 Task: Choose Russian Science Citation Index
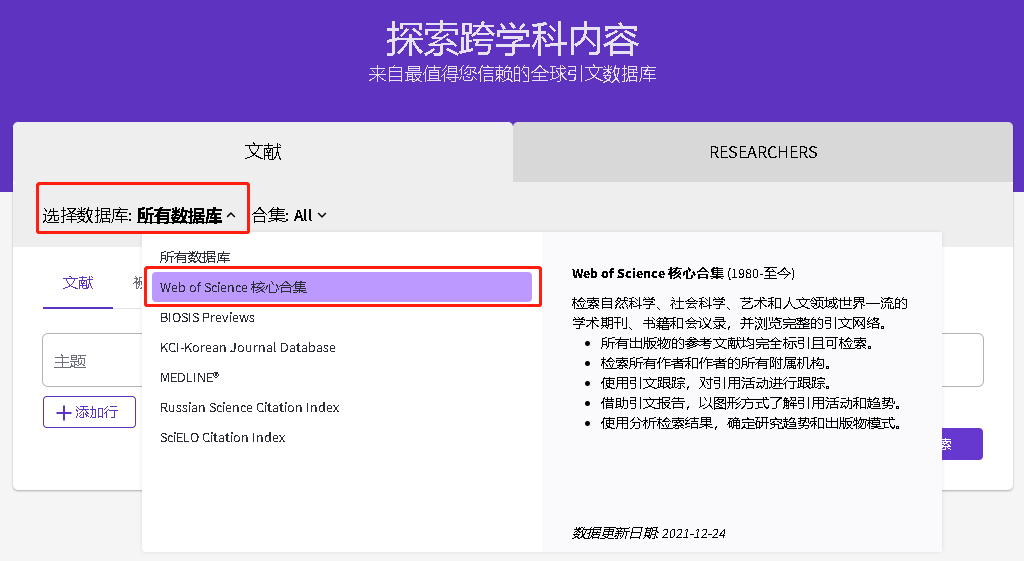[249, 408]
